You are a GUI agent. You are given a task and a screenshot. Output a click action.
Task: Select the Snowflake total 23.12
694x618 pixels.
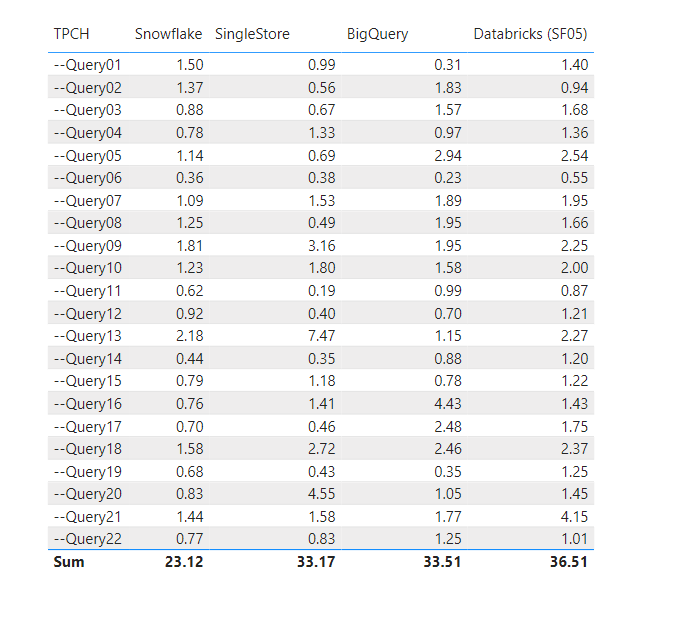click(184, 562)
